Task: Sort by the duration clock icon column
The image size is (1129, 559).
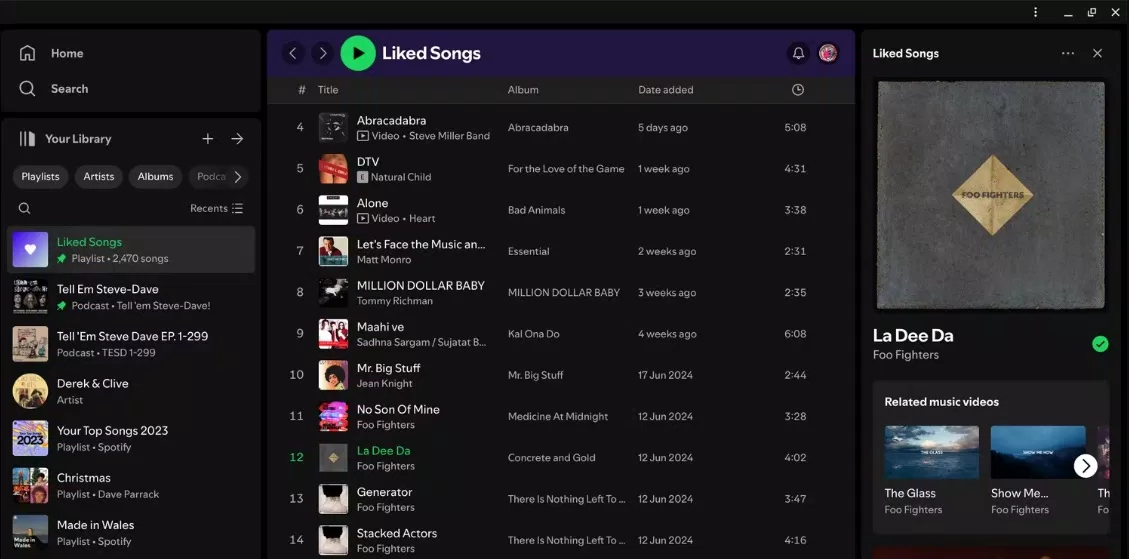Action: coord(797,90)
